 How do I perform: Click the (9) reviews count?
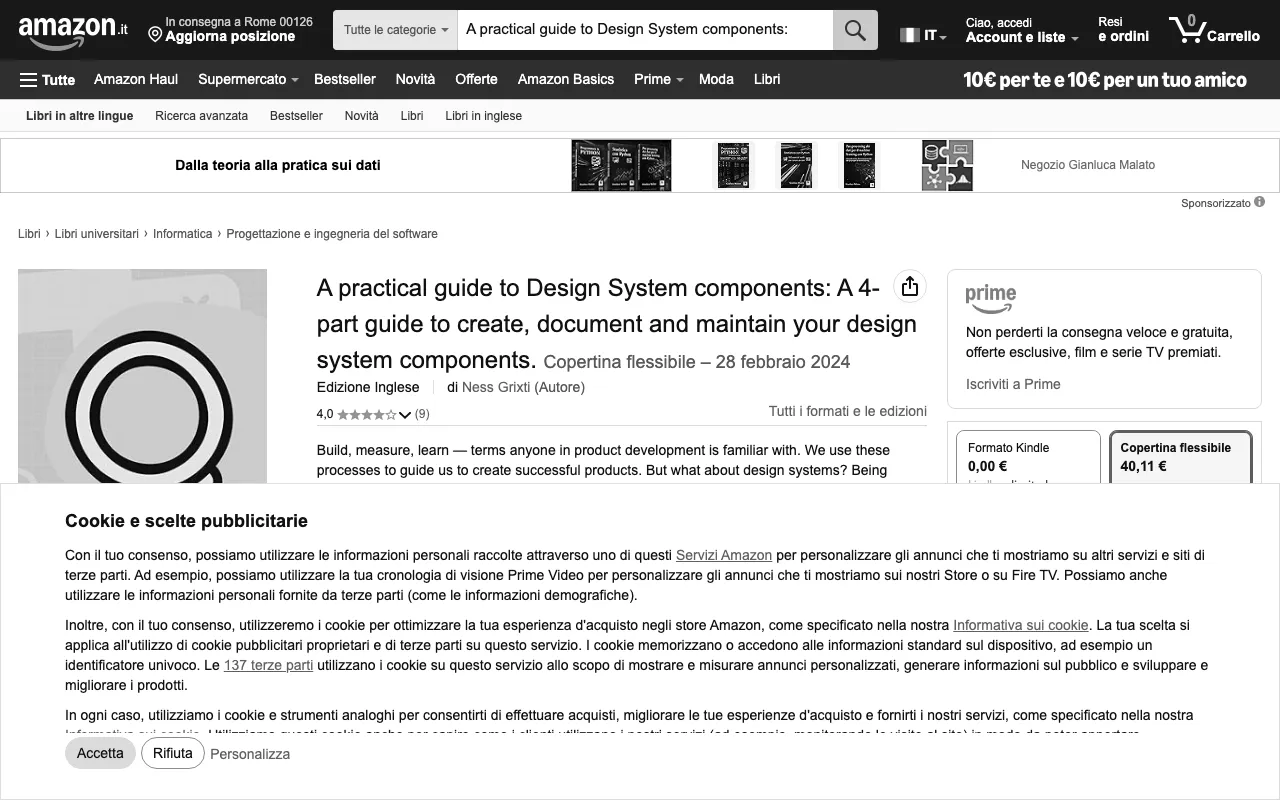422,414
